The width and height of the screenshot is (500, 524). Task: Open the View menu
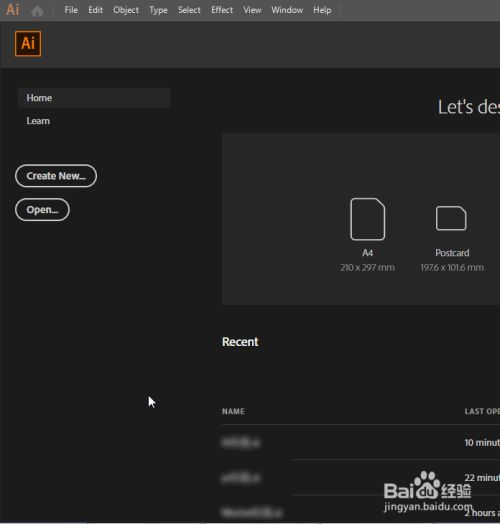coord(252,10)
